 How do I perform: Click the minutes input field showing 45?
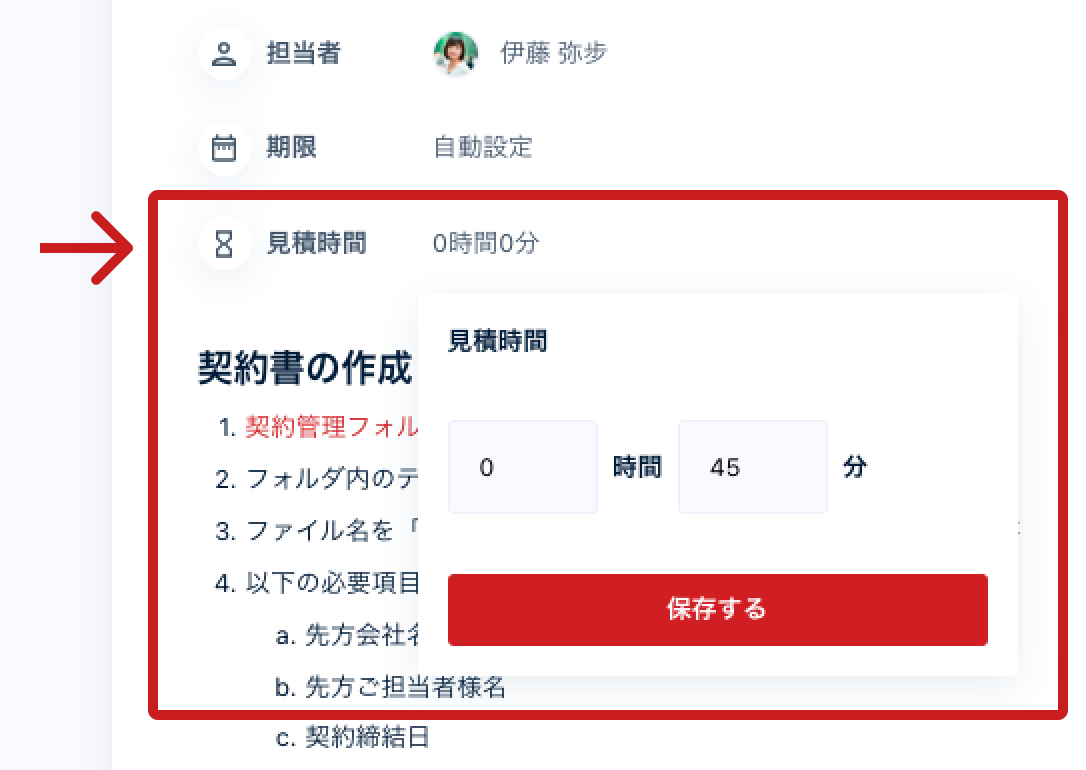753,467
